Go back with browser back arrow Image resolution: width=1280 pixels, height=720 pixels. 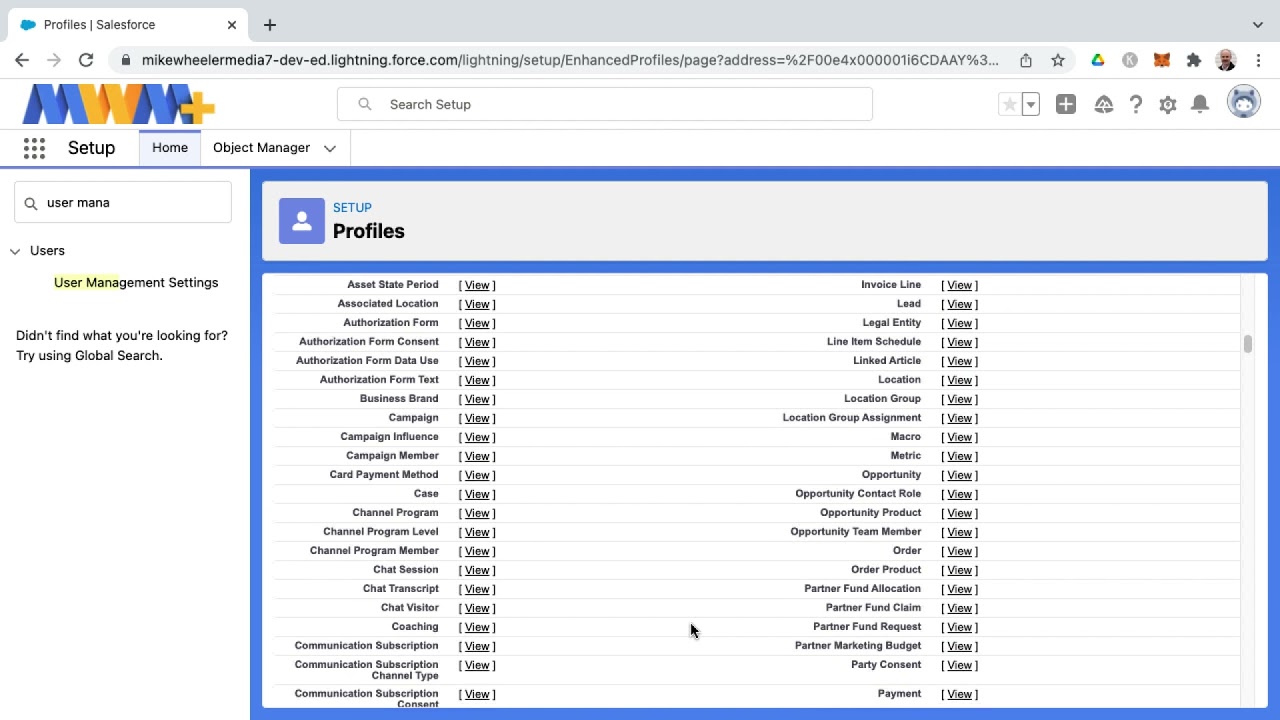click(x=22, y=60)
